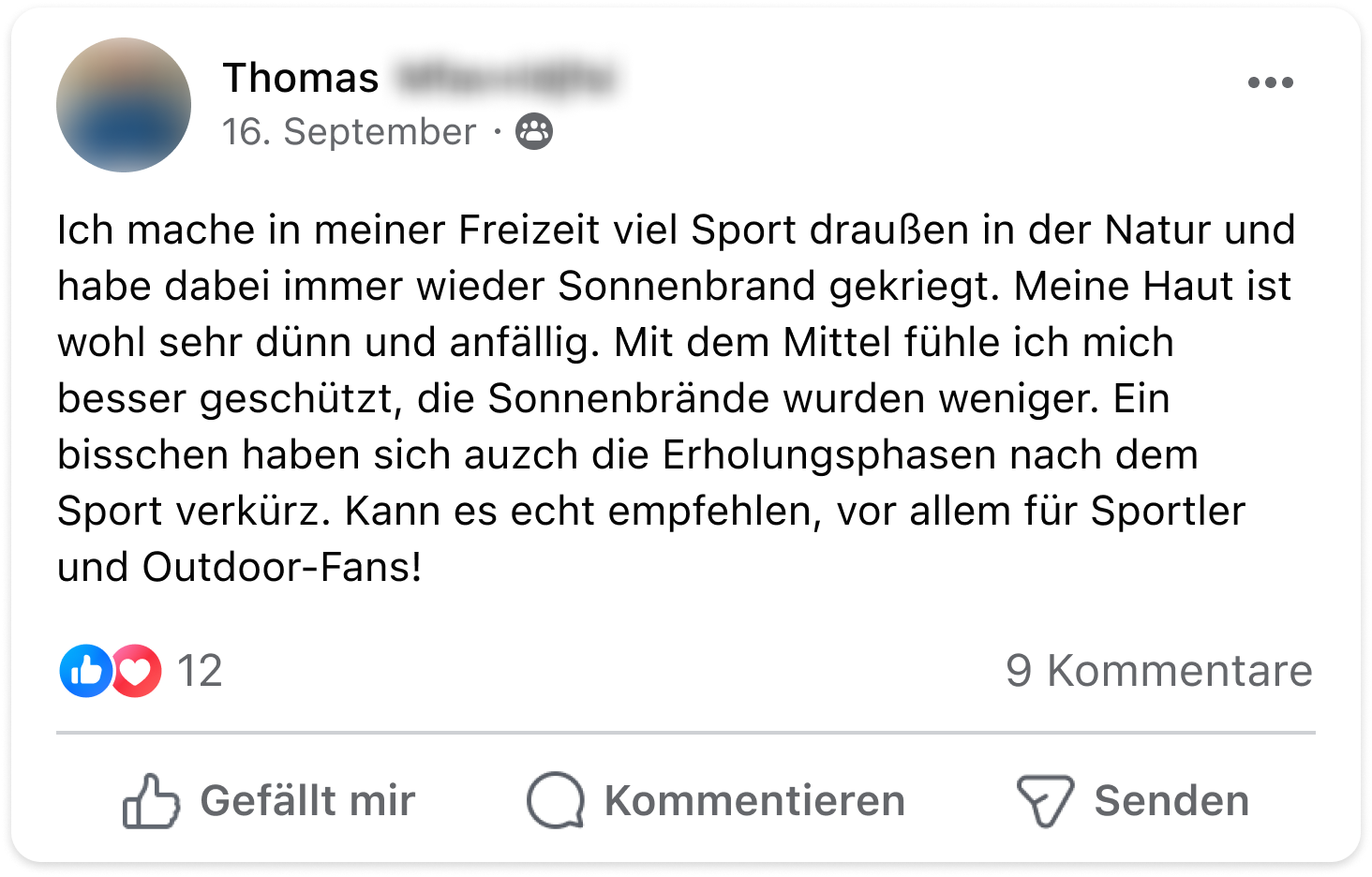1372x877 pixels.
Task: View the 12 reactions count
Action: pyautogui.click(x=200, y=671)
